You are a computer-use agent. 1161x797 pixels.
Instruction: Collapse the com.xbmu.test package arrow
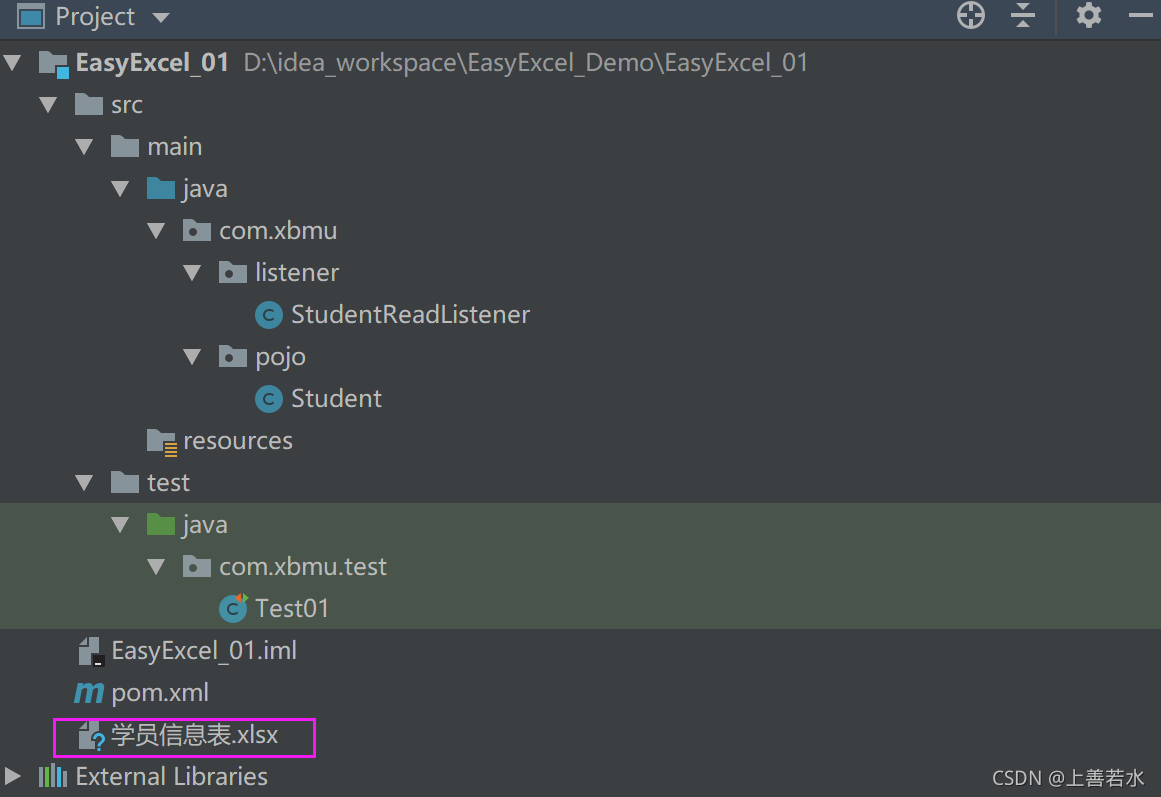coord(156,567)
